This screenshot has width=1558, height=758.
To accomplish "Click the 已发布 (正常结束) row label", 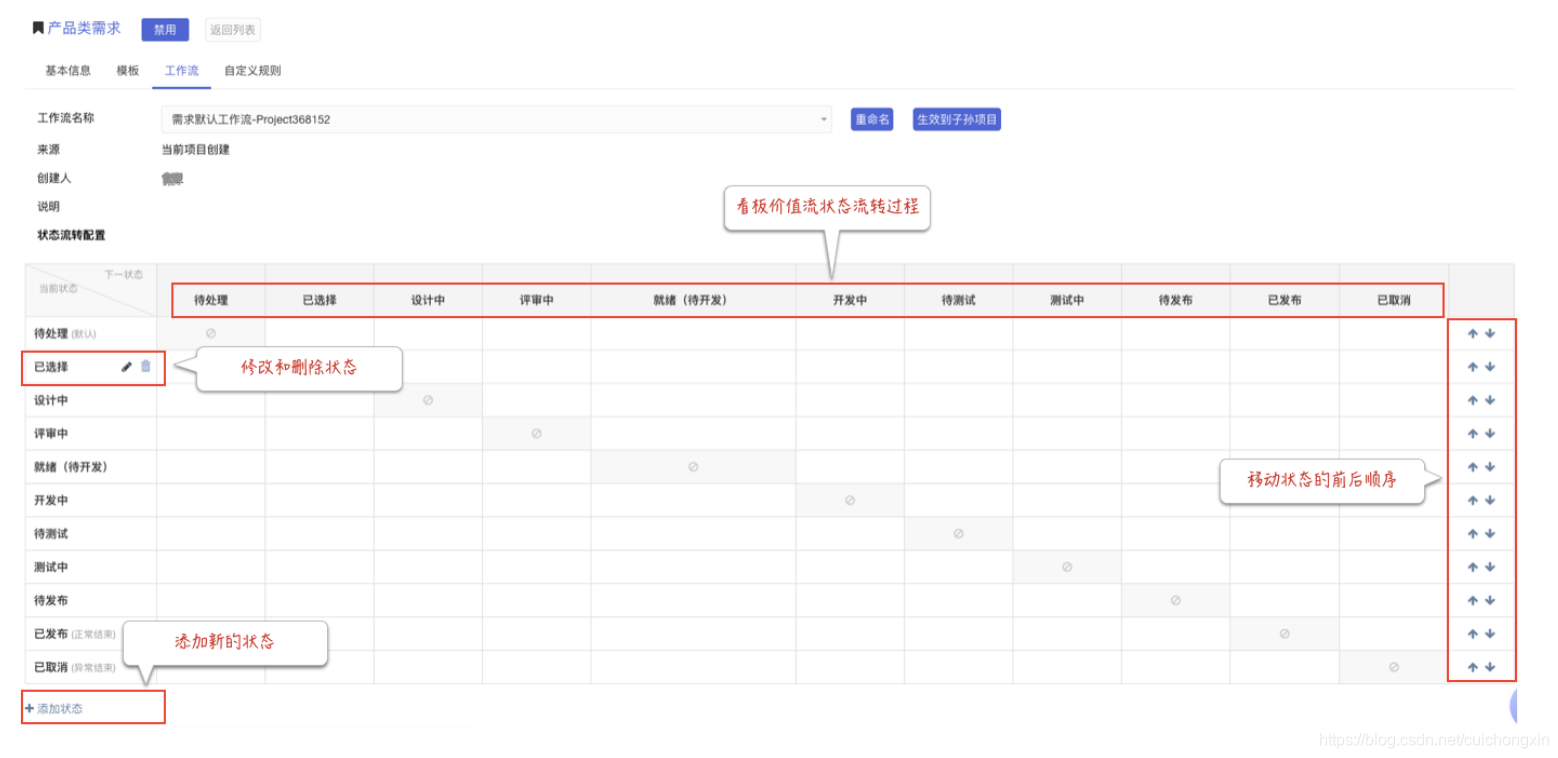I will click(x=74, y=634).
